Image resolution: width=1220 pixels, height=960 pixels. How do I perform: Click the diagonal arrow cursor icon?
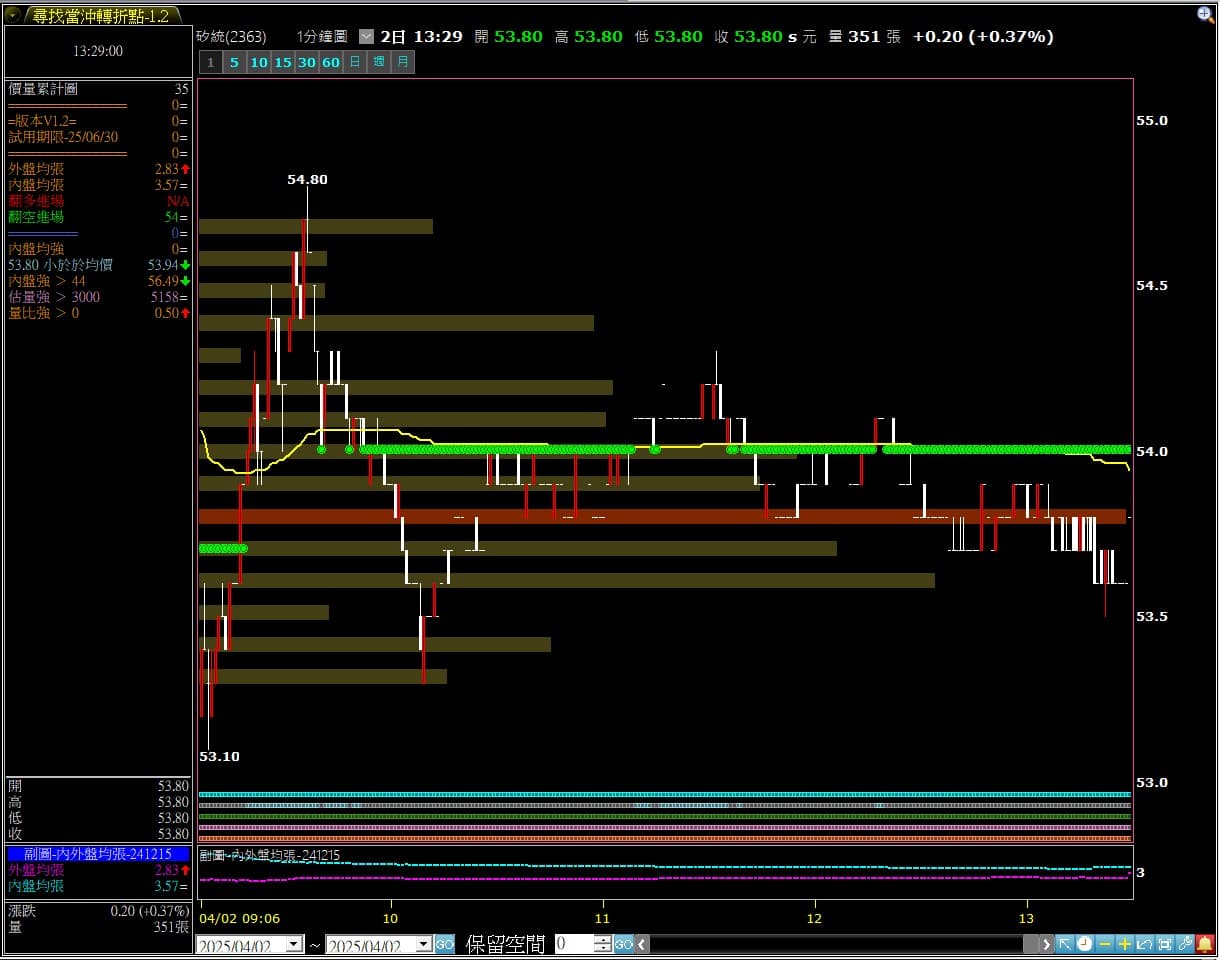(x=1065, y=944)
